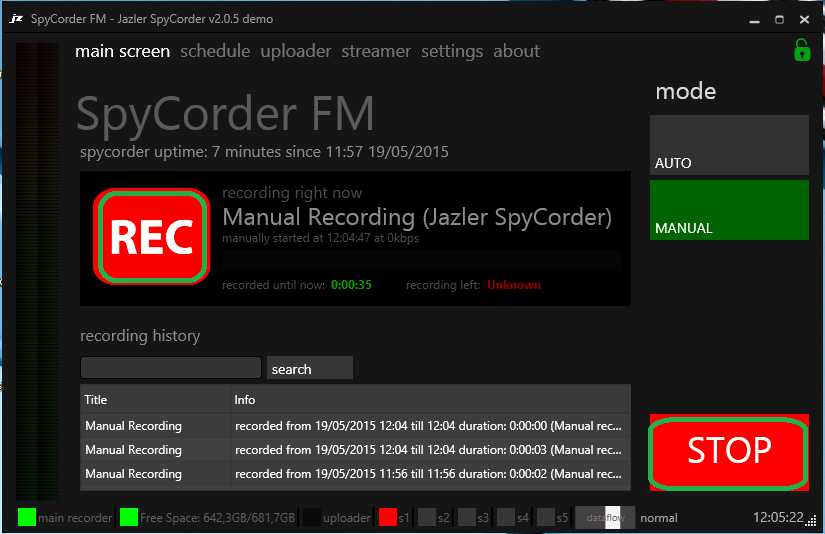
Task: Click the recorded time 0:00:35
Action: pyautogui.click(x=351, y=285)
